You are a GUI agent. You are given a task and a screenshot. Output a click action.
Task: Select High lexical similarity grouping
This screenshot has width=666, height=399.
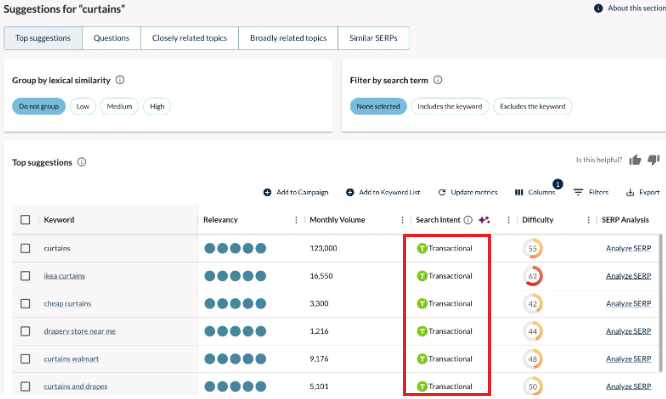point(157,106)
